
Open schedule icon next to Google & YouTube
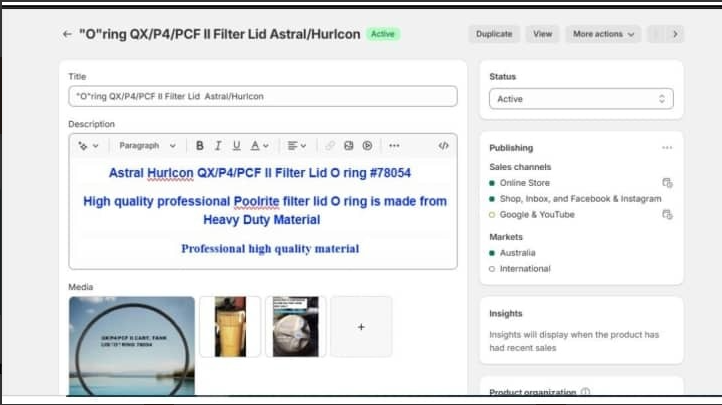click(667, 215)
